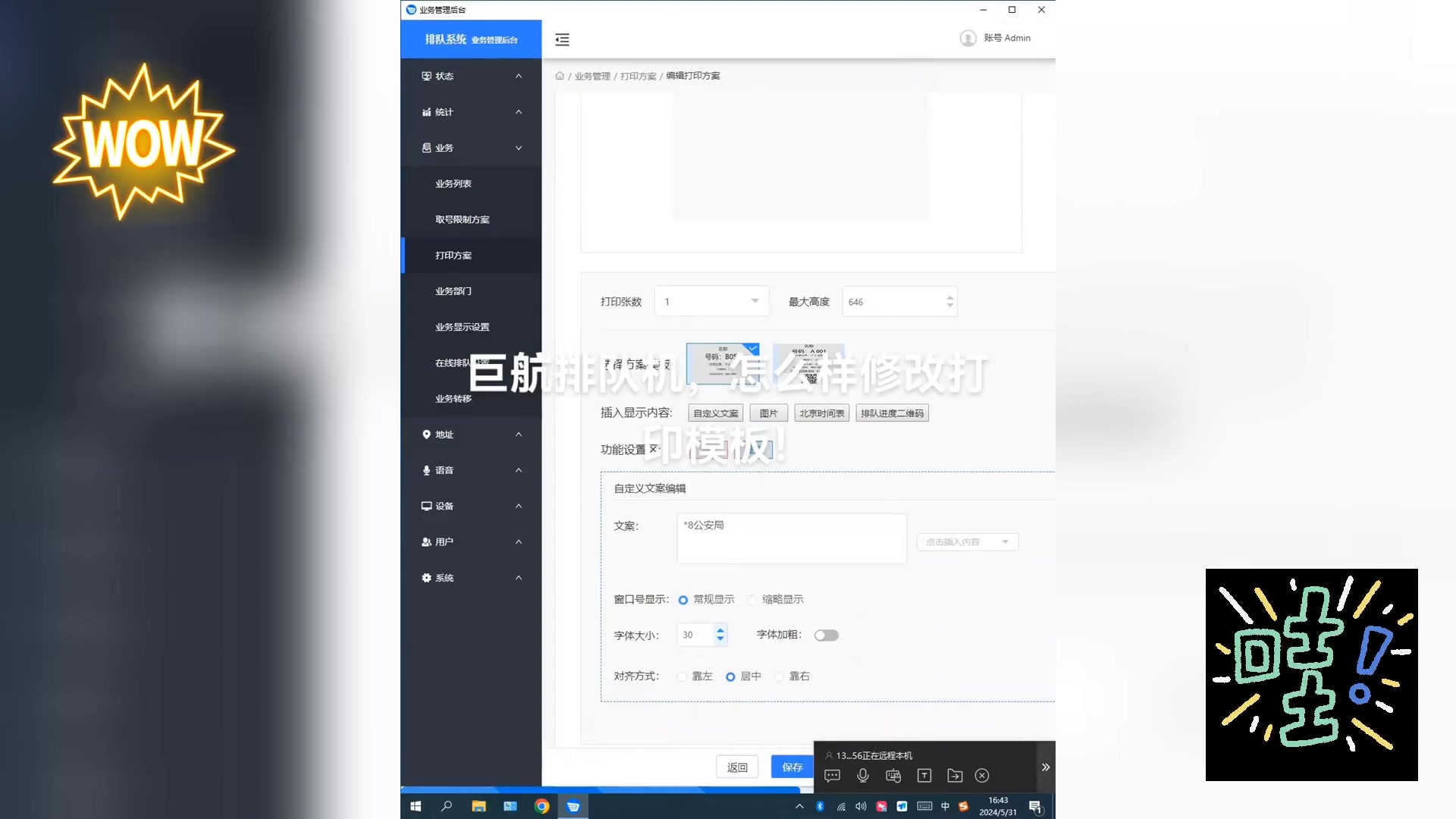Select 居中 alignment radio
The image size is (1456, 819).
pyautogui.click(x=730, y=676)
